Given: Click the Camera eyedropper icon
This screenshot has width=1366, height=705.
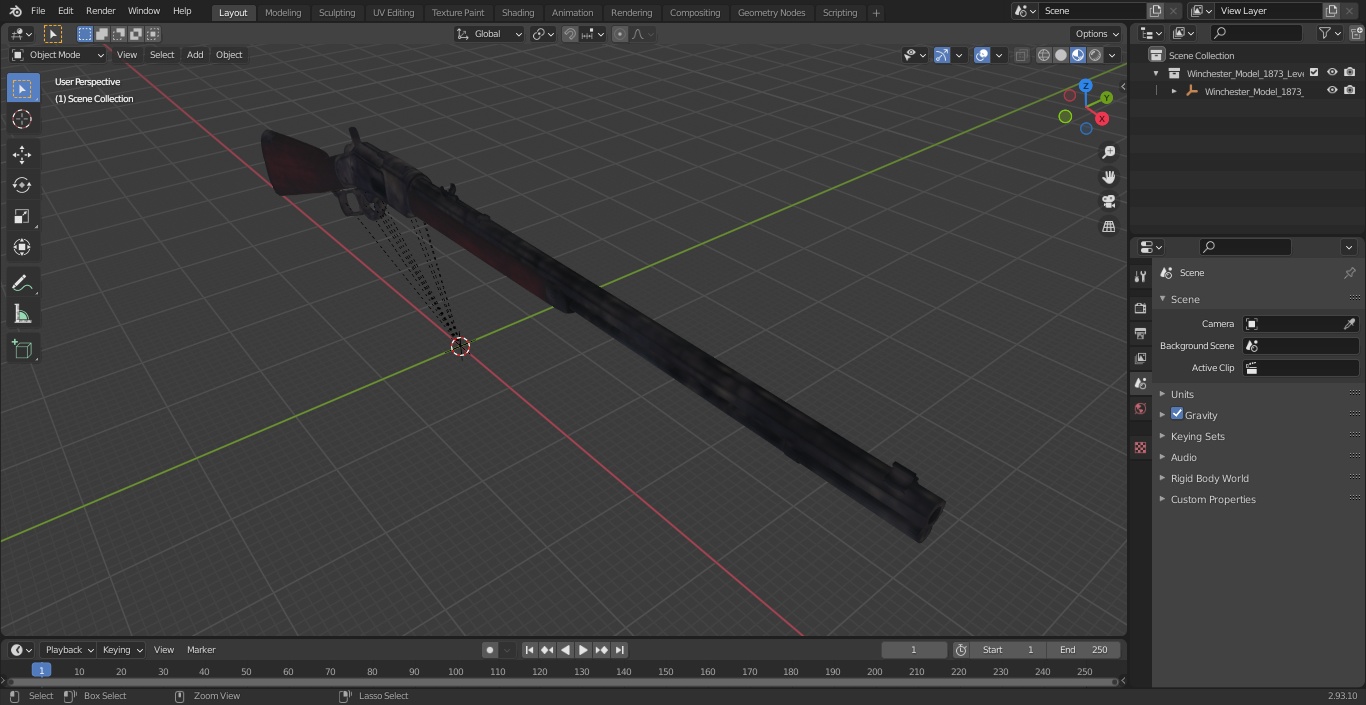Looking at the screenshot, I should point(1349,324).
